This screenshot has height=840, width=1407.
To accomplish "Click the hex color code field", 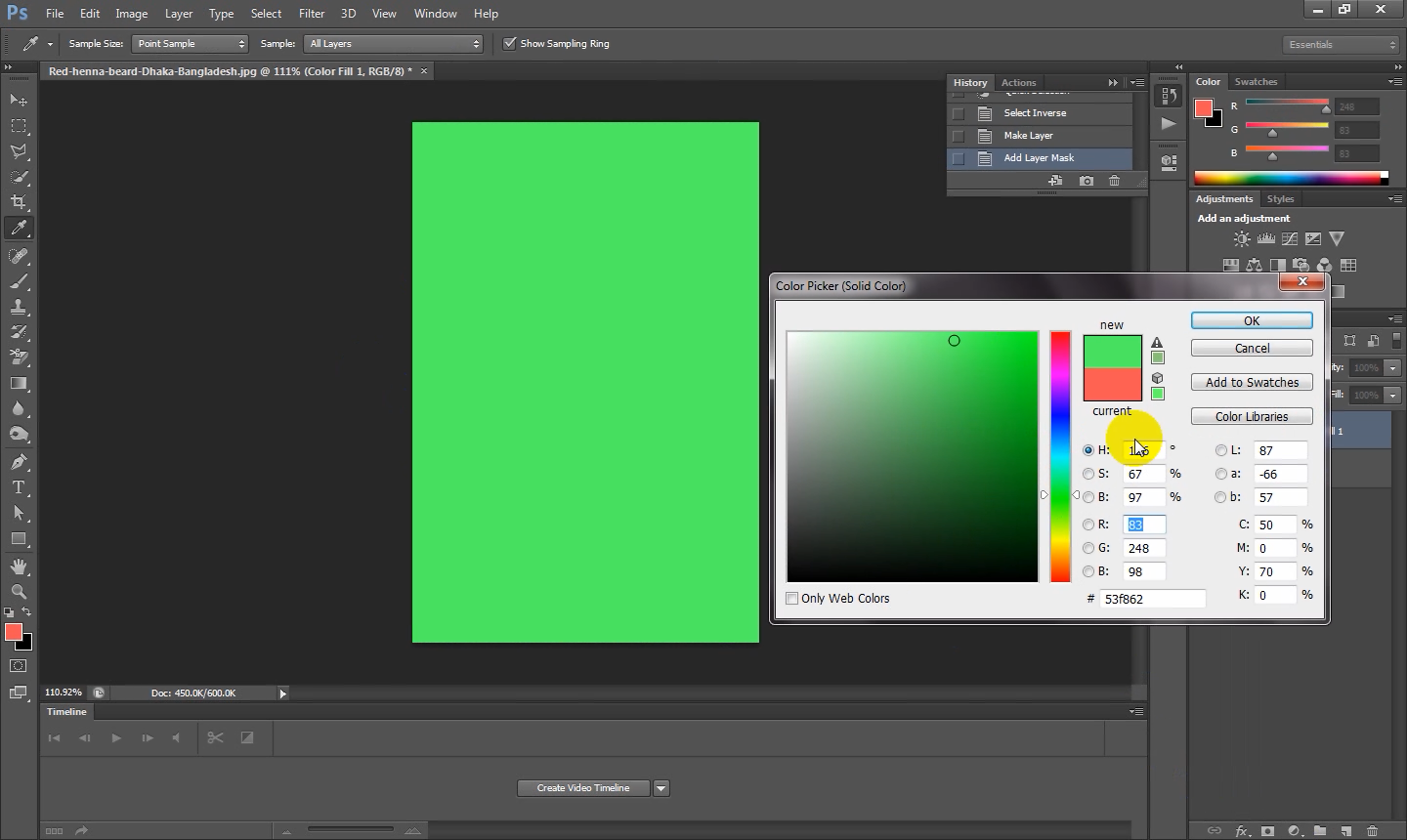I will click(x=1152, y=599).
